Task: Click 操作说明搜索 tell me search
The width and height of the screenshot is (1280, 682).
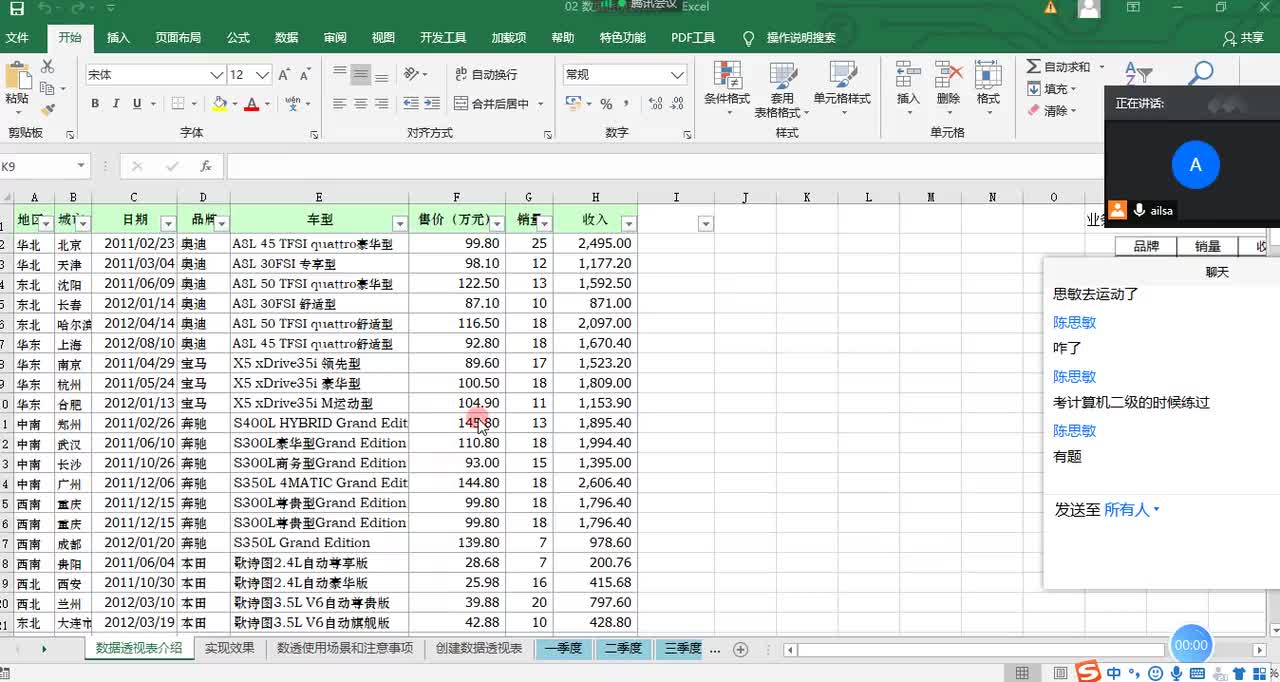Action: click(x=789, y=38)
